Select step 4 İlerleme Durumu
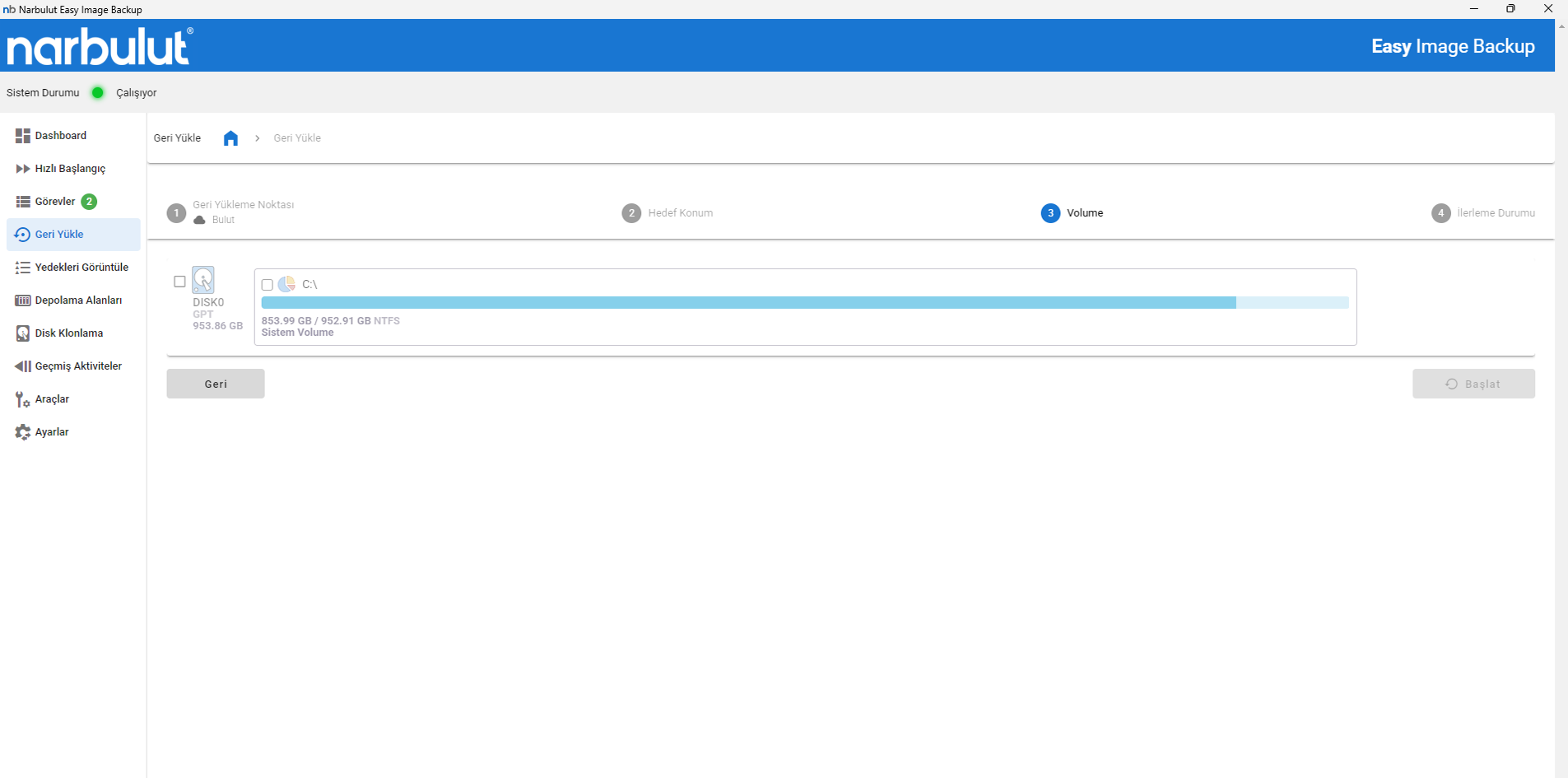The width and height of the screenshot is (1568, 778). click(1440, 213)
